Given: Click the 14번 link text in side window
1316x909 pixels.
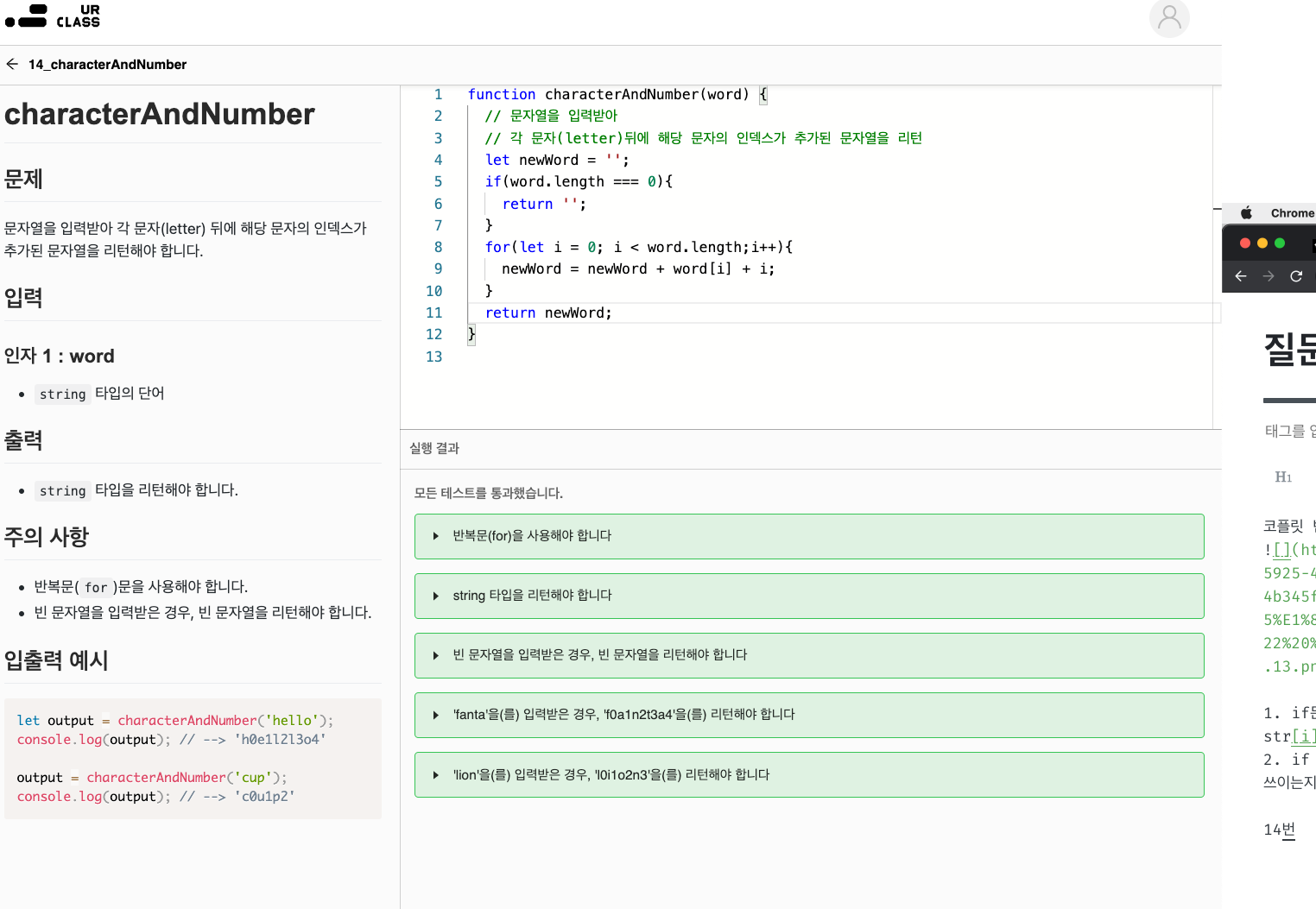Looking at the screenshot, I should (1279, 830).
